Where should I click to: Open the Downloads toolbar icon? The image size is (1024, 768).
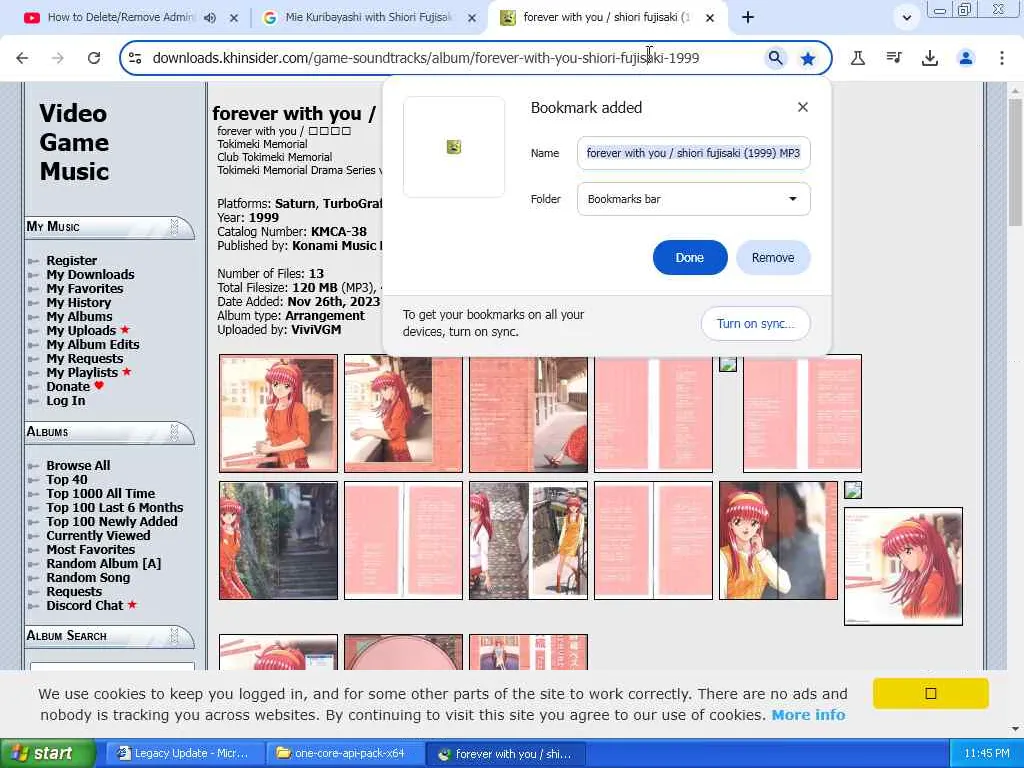tap(930, 58)
